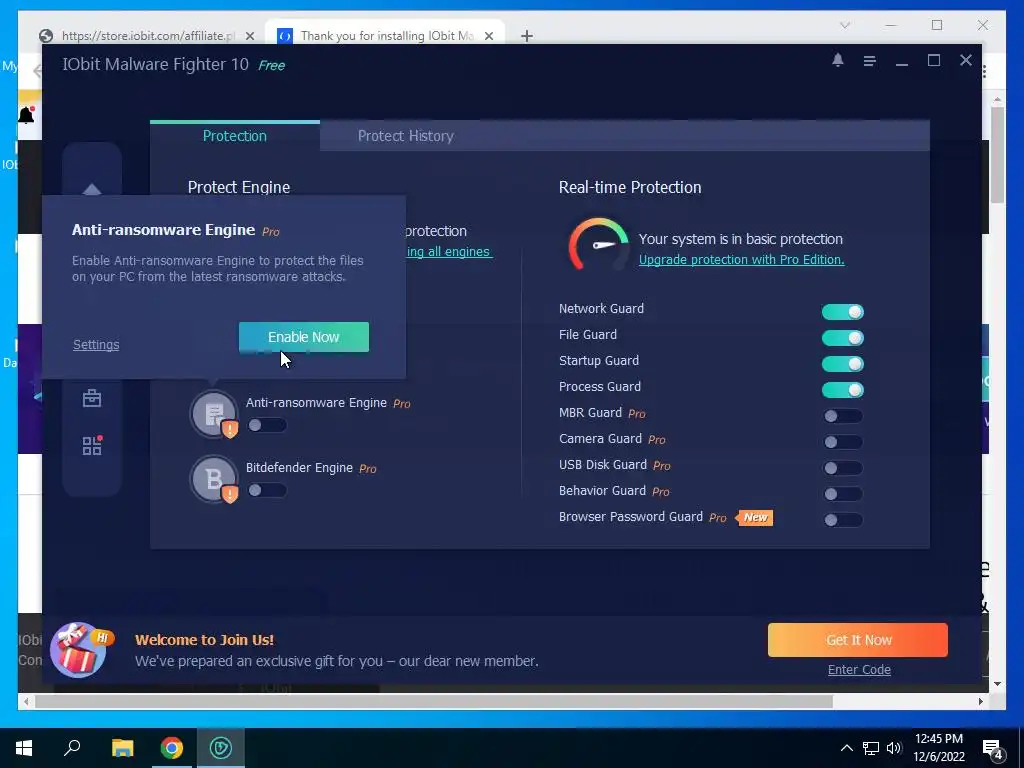
Task: Close the store.iobit.com affiliate tab
Action: [x=249, y=36]
